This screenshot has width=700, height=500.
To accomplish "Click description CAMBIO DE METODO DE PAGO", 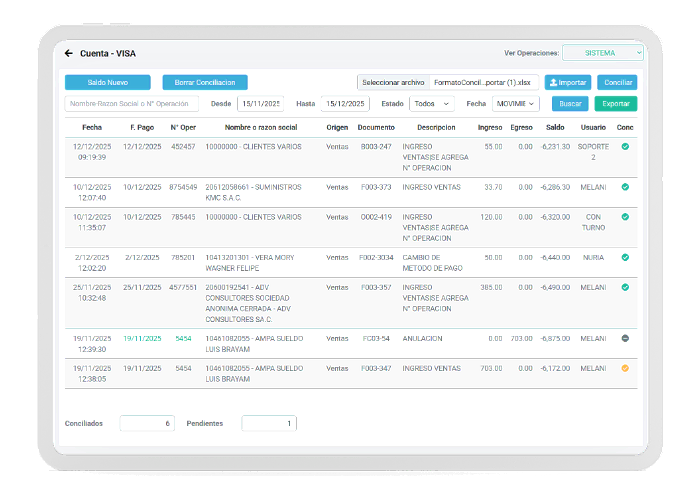I will (432, 263).
